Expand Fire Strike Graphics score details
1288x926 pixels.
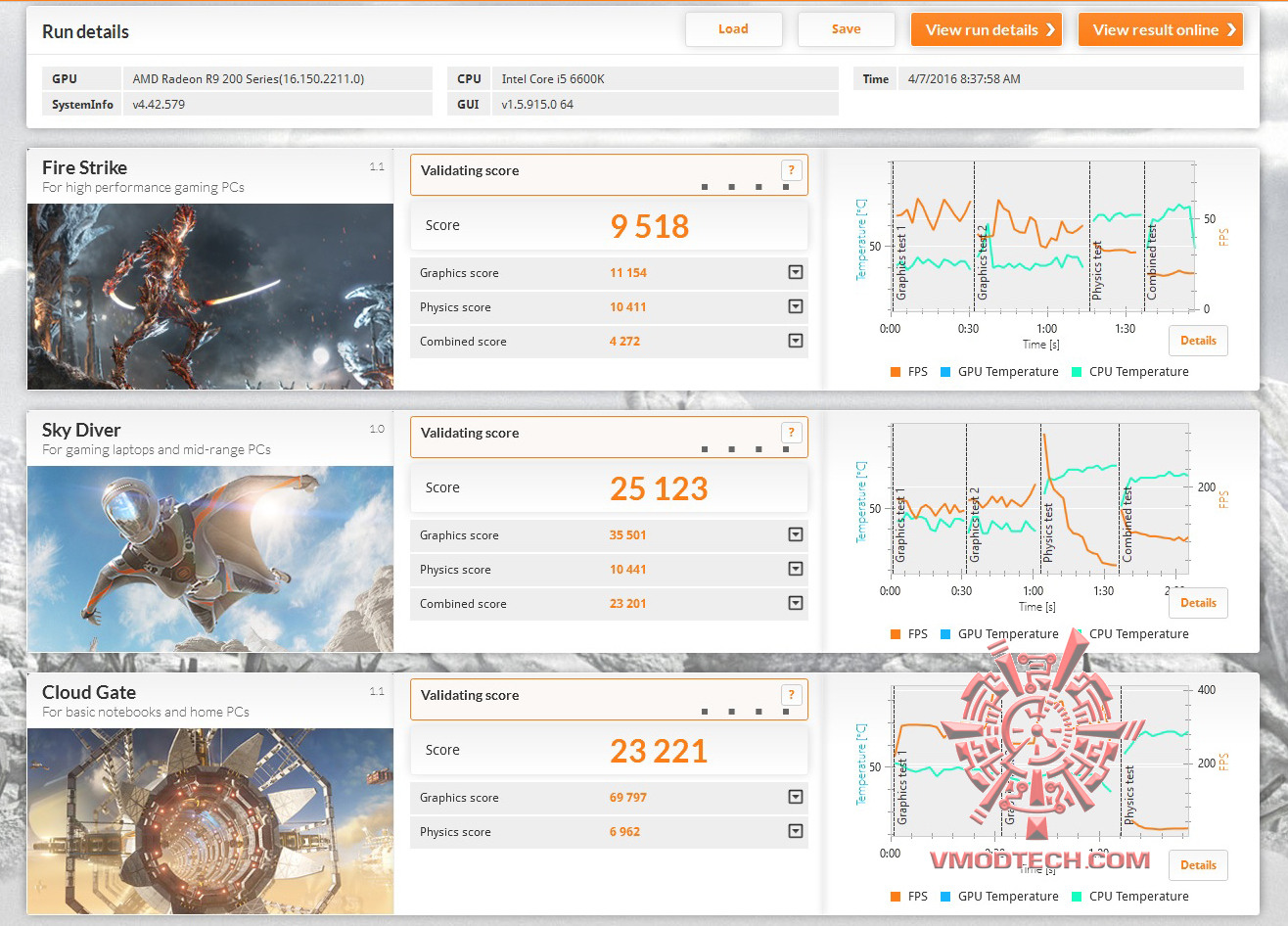click(796, 272)
